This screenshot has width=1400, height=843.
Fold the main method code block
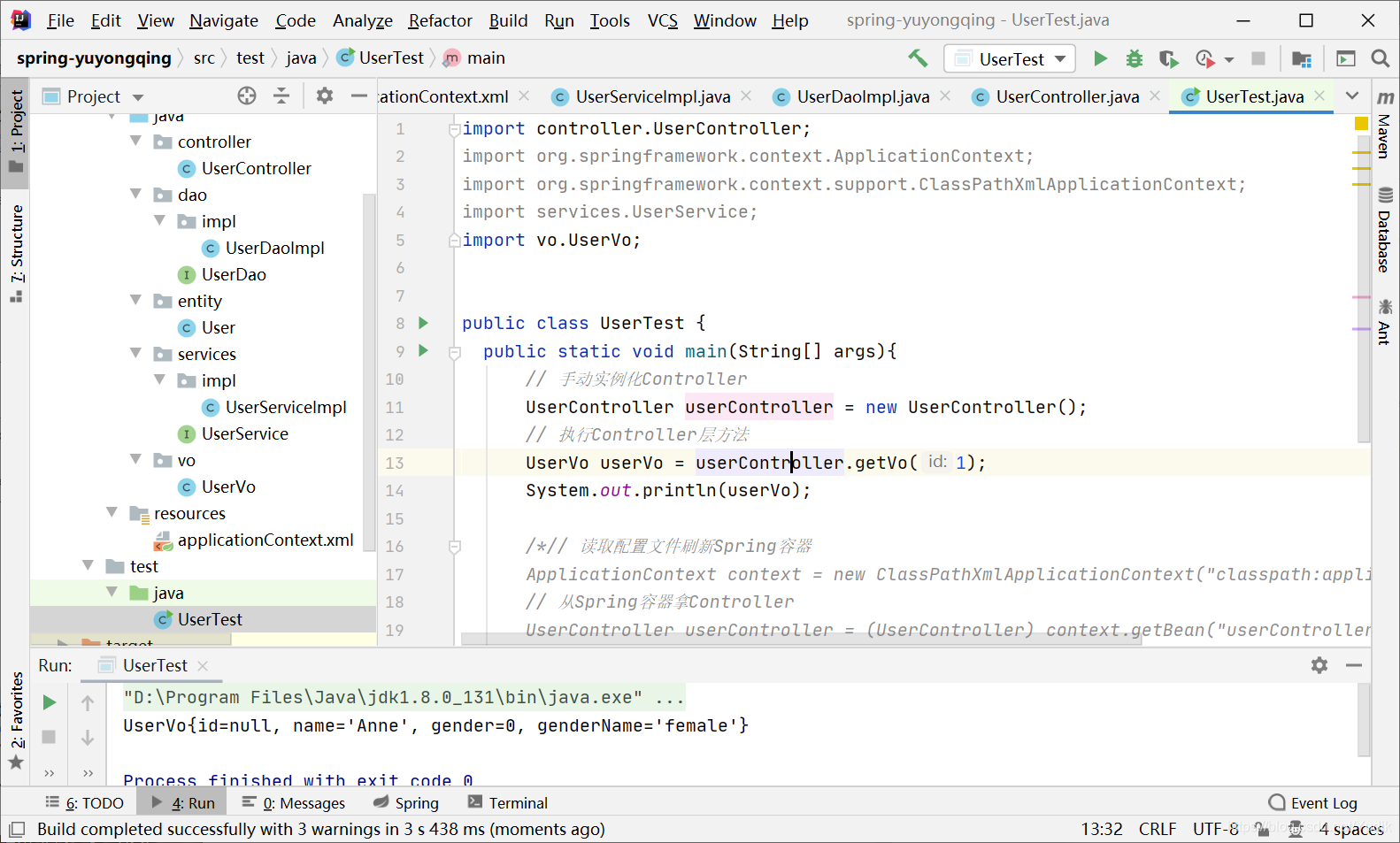point(455,352)
